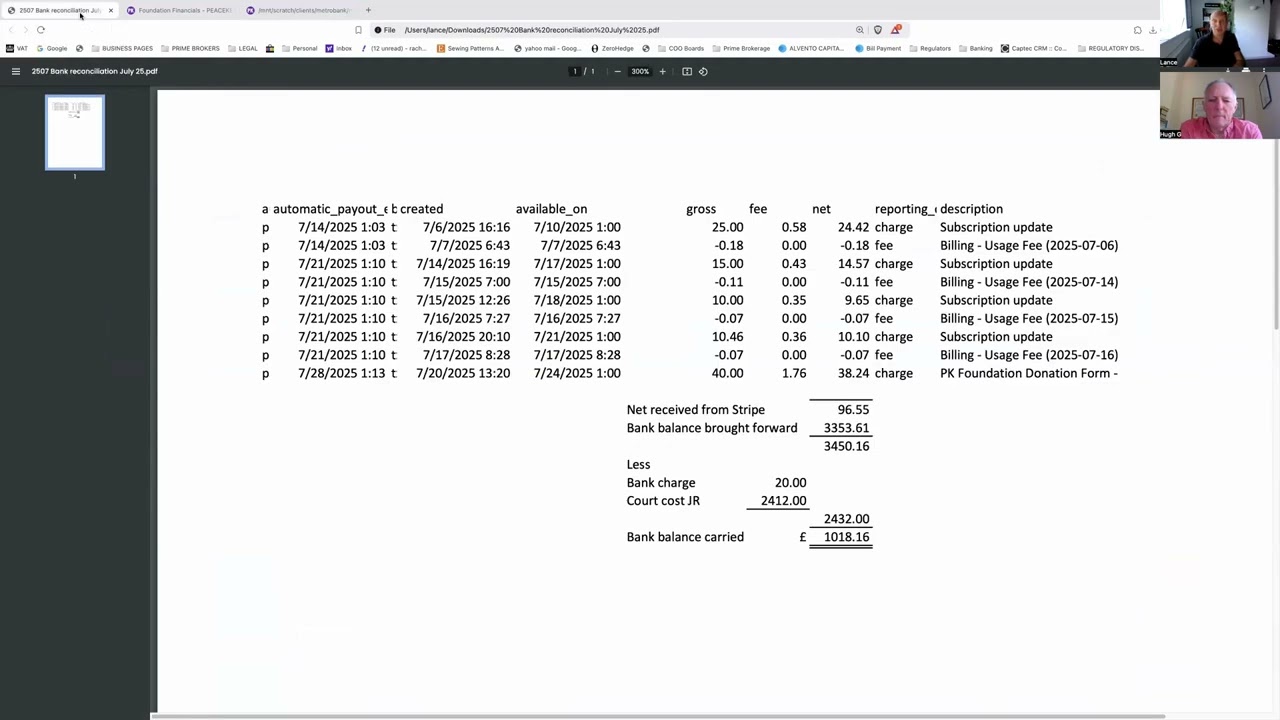This screenshot has width=1280, height=720.
Task: Zoom out the PDF with minus button
Action: pyautogui.click(x=617, y=71)
